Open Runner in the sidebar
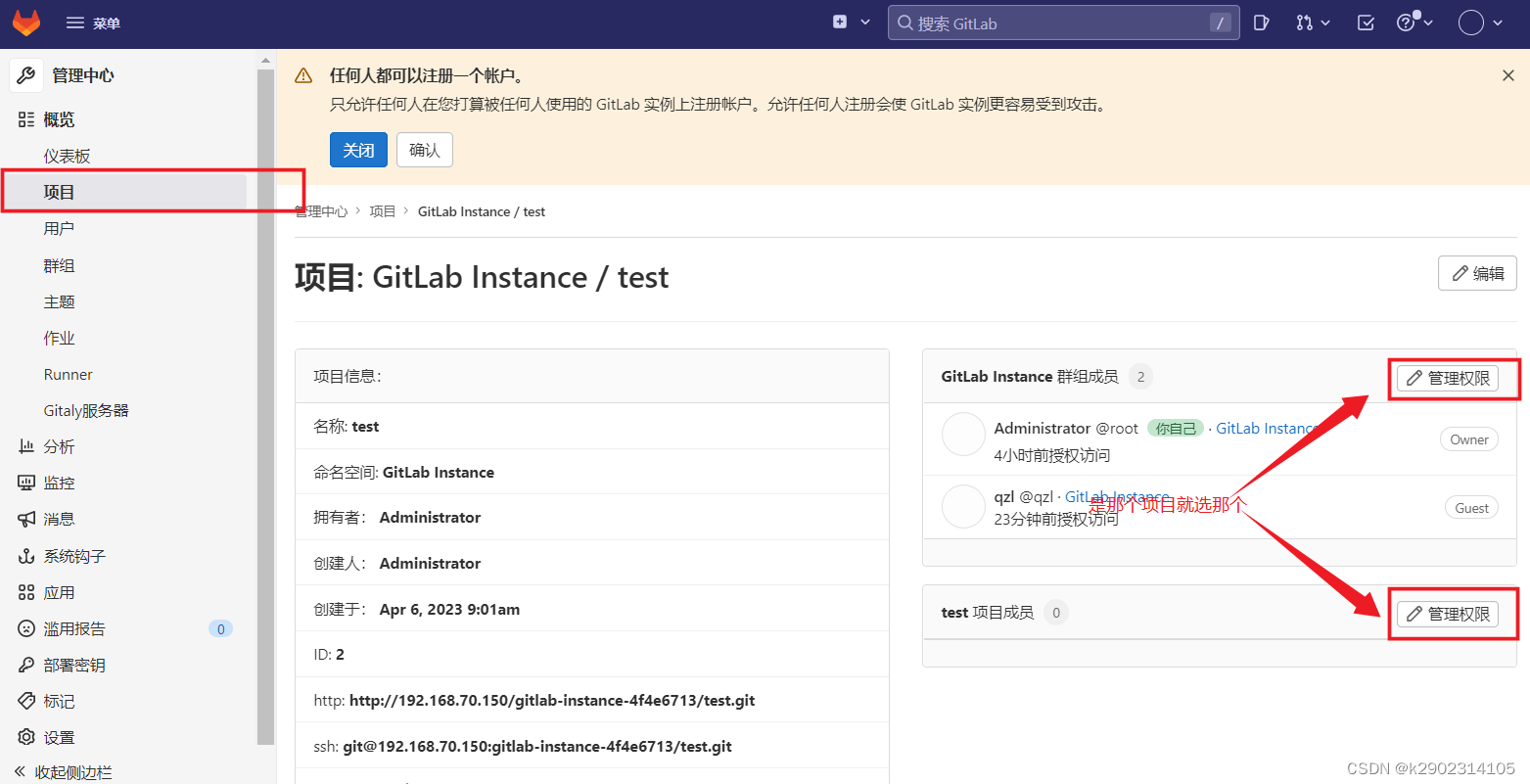Image resolution: width=1530 pixels, height=784 pixels. 69,374
